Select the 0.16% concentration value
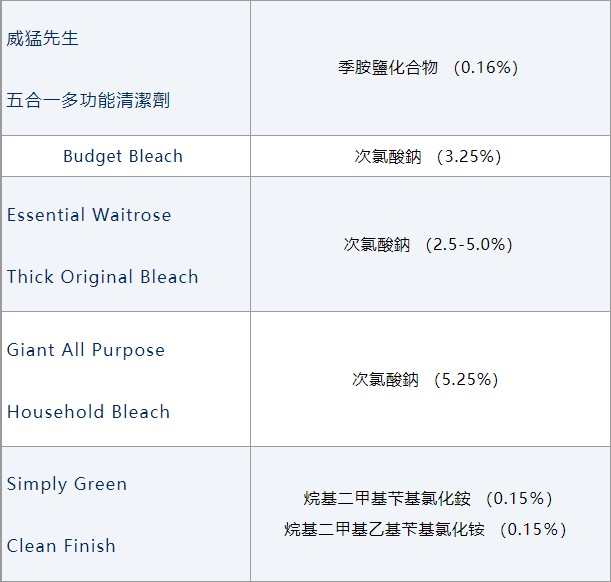The width and height of the screenshot is (611, 582). [x=485, y=68]
